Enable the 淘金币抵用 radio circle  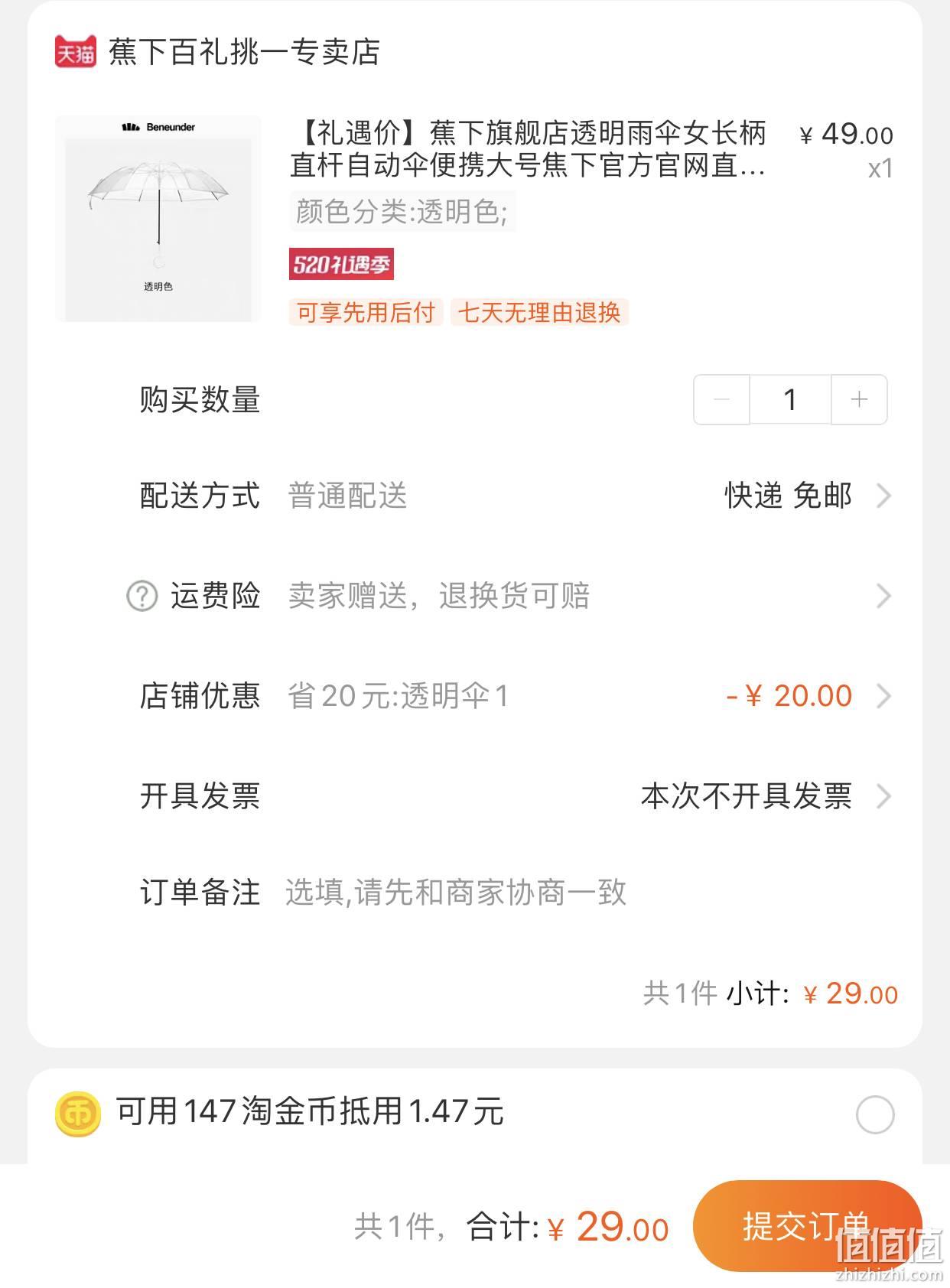(x=875, y=1114)
